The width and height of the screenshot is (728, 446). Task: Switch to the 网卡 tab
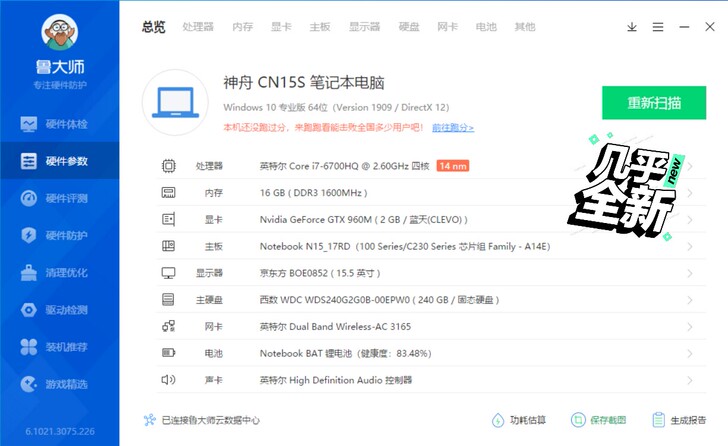point(448,27)
